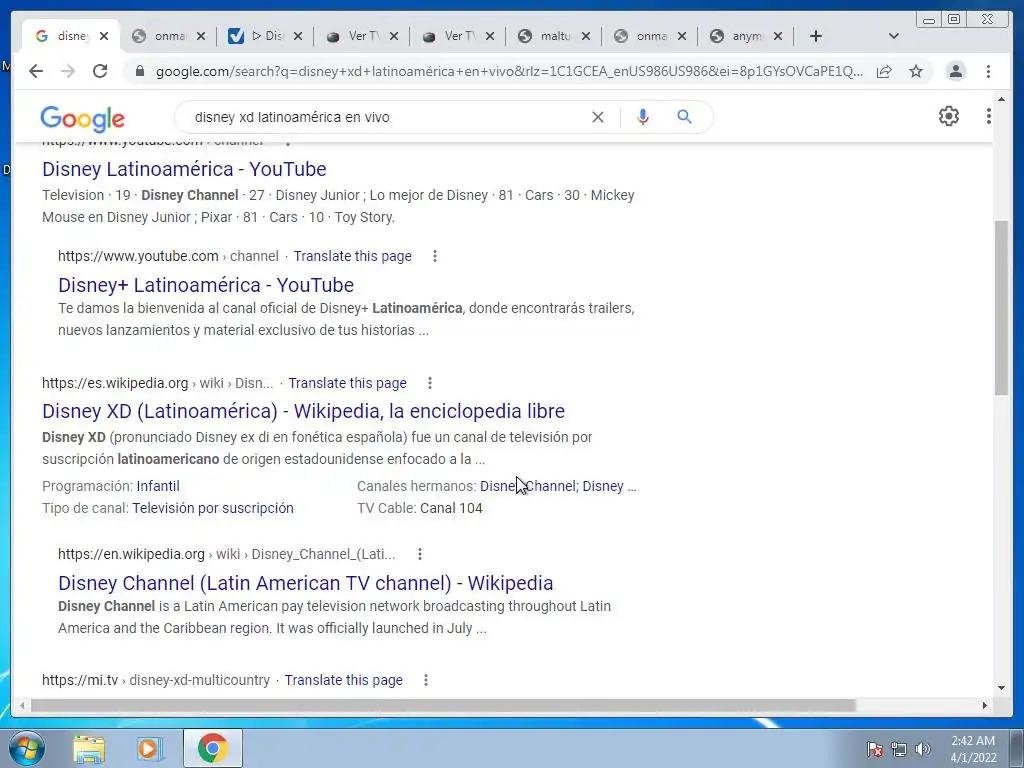The height and width of the screenshot is (768, 1024).
Task: Open File Explorer from the taskbar
Action: coord(89,748)
